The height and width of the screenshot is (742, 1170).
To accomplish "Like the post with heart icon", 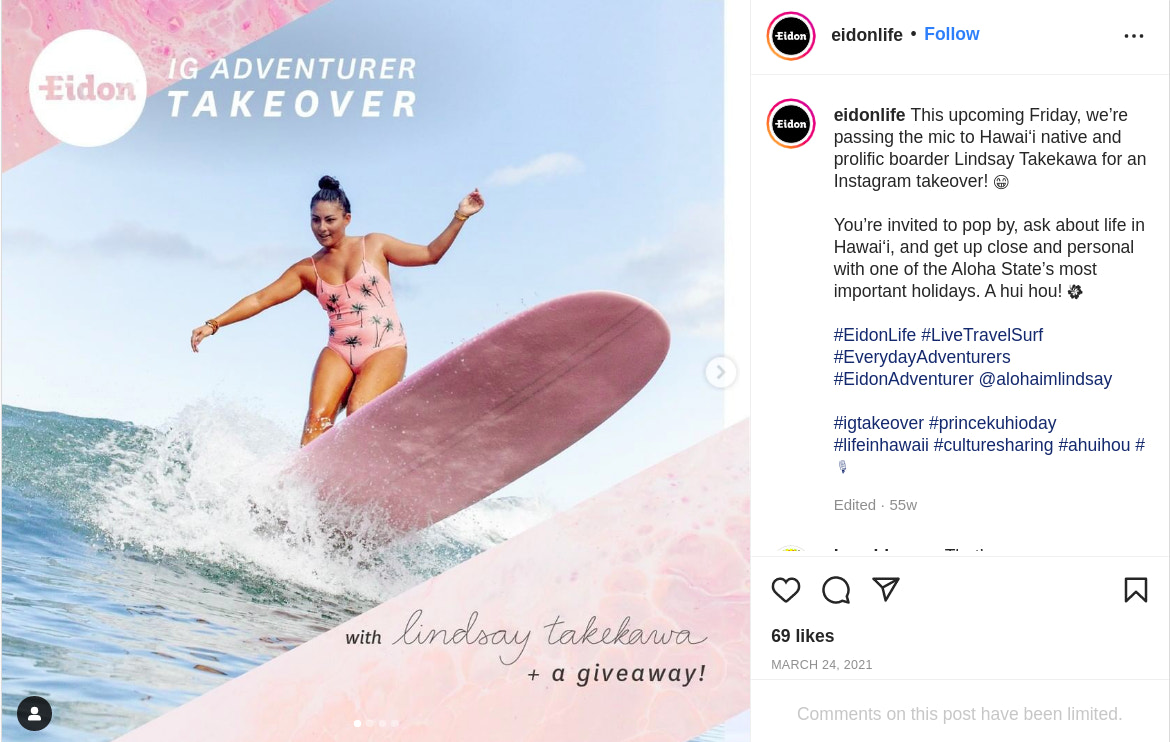I will tap(786, 590).
